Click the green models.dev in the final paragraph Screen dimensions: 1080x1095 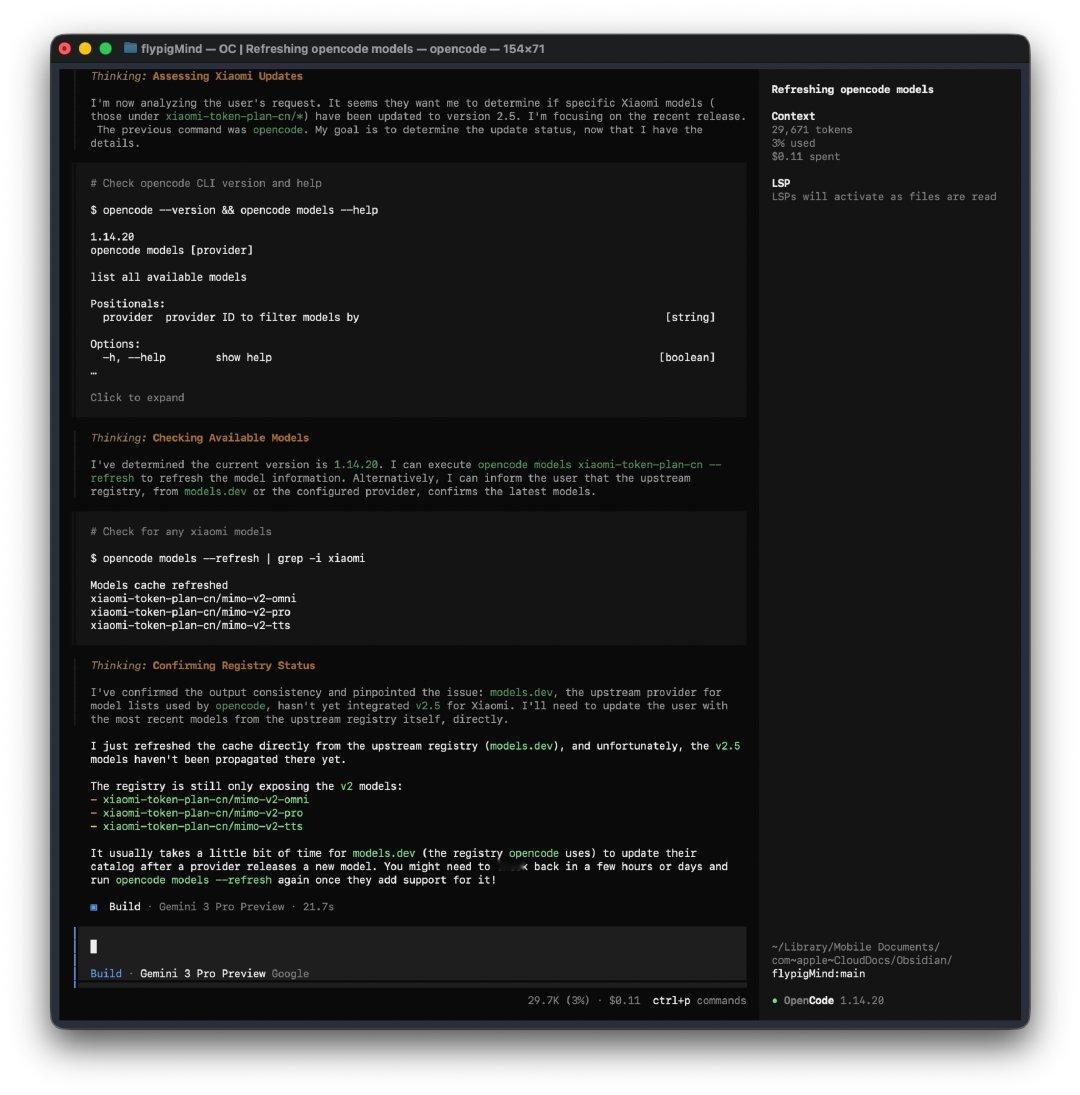383,853
